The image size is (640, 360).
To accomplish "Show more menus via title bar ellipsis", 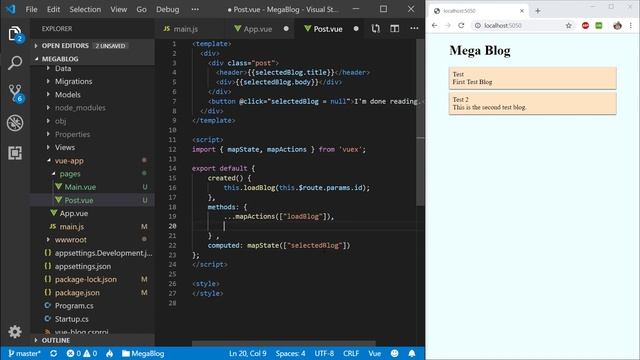I will pos(196,9).
